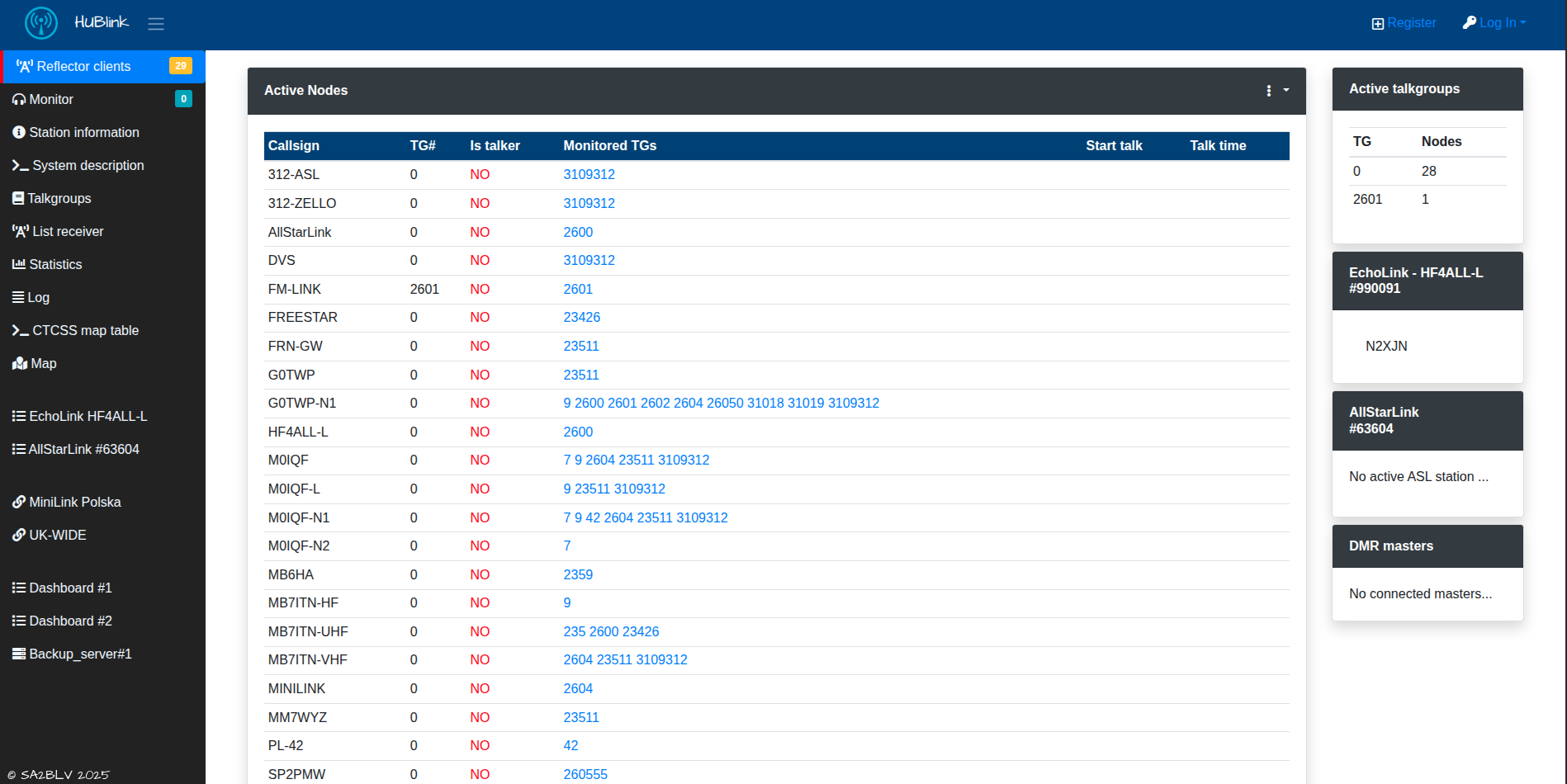The height and width of the screenshot is (784, 1567).
Task: Open Active Nodes options menu
Action: pyautogui.click(x=1269, y=91)
